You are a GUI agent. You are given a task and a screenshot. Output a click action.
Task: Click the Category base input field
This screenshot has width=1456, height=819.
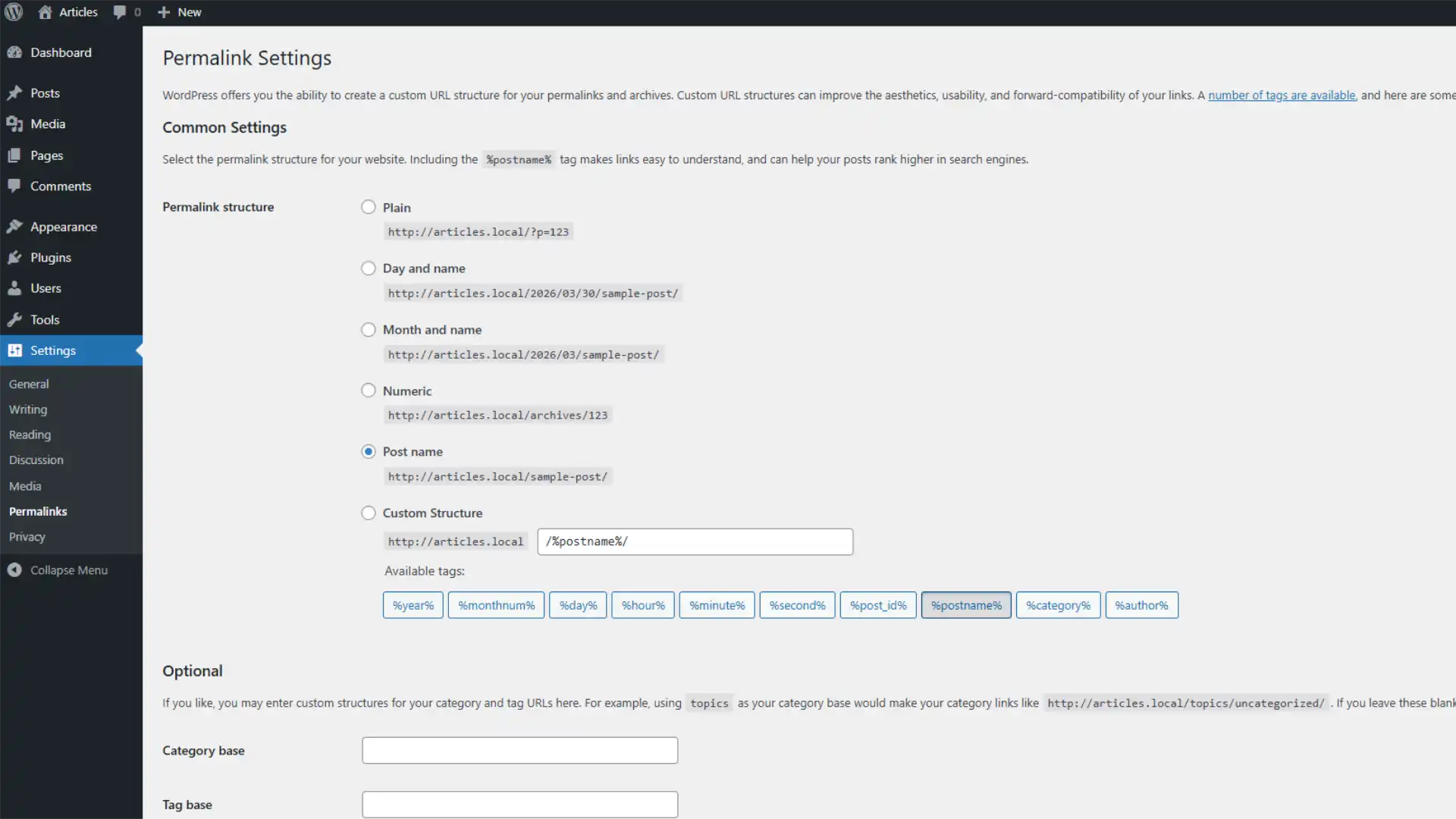tap(520, 751)
